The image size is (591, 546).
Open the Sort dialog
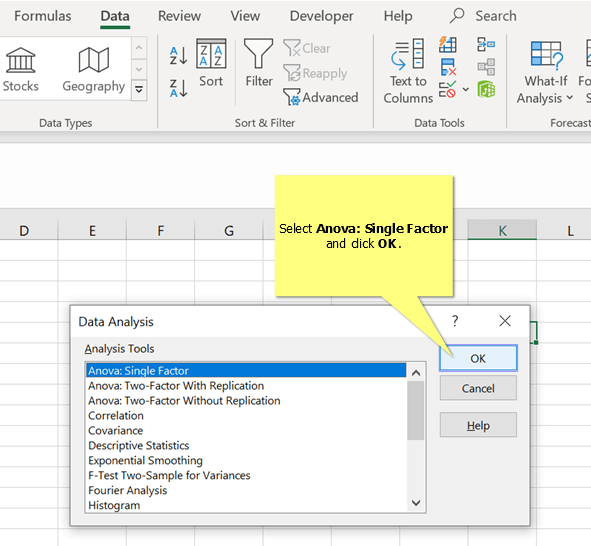point(211,63)
